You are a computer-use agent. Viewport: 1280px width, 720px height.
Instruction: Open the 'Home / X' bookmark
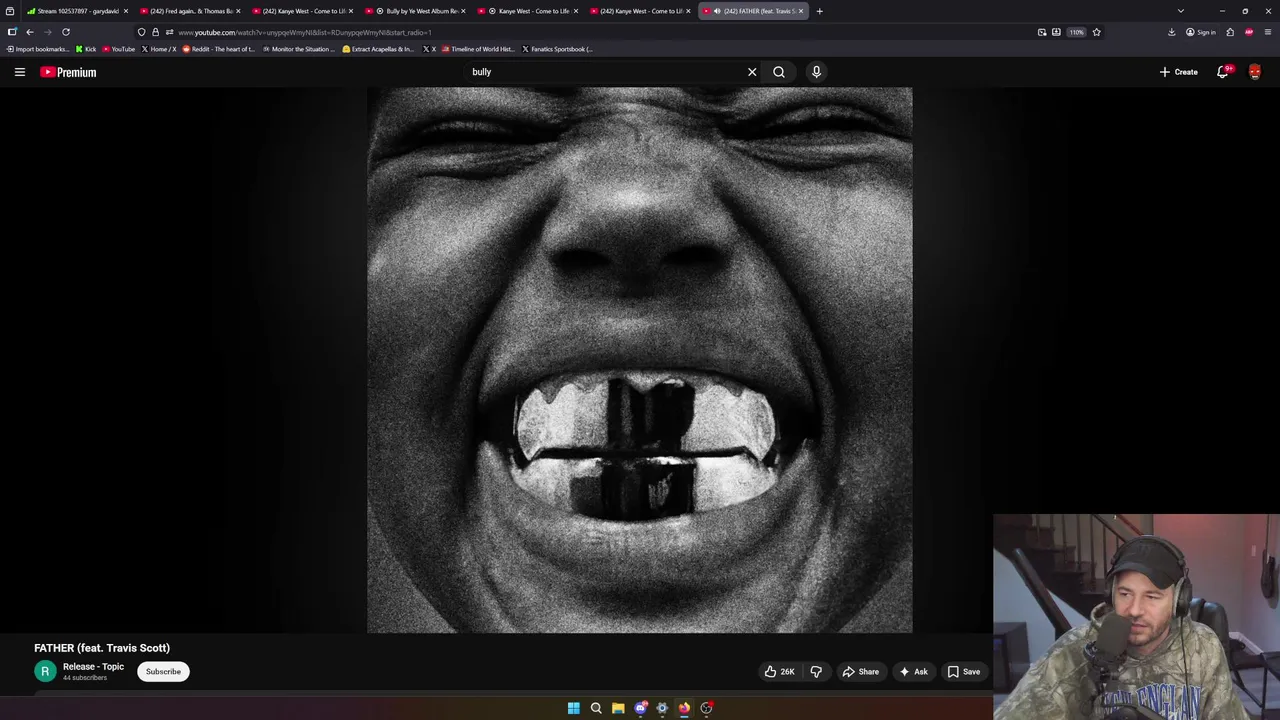tap(159, 49)
